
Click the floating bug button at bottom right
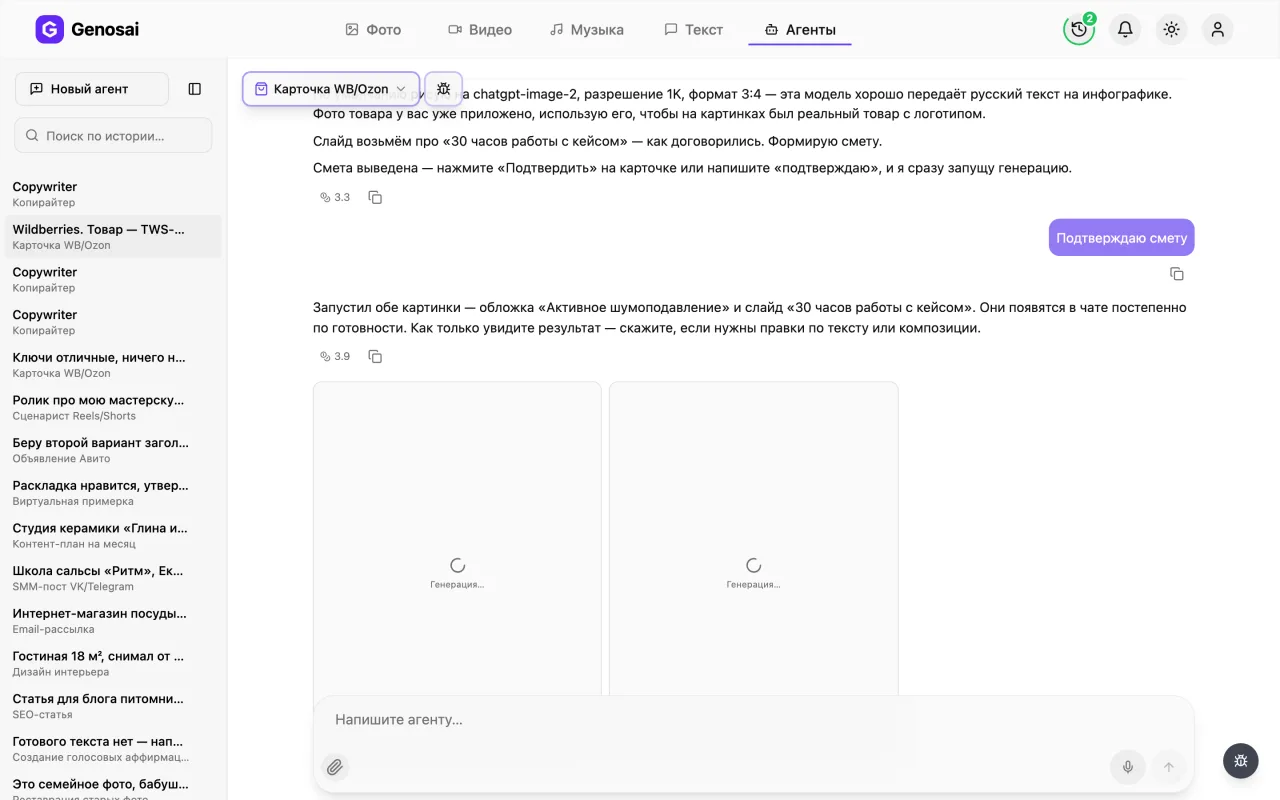click(x=1241, y=761)
